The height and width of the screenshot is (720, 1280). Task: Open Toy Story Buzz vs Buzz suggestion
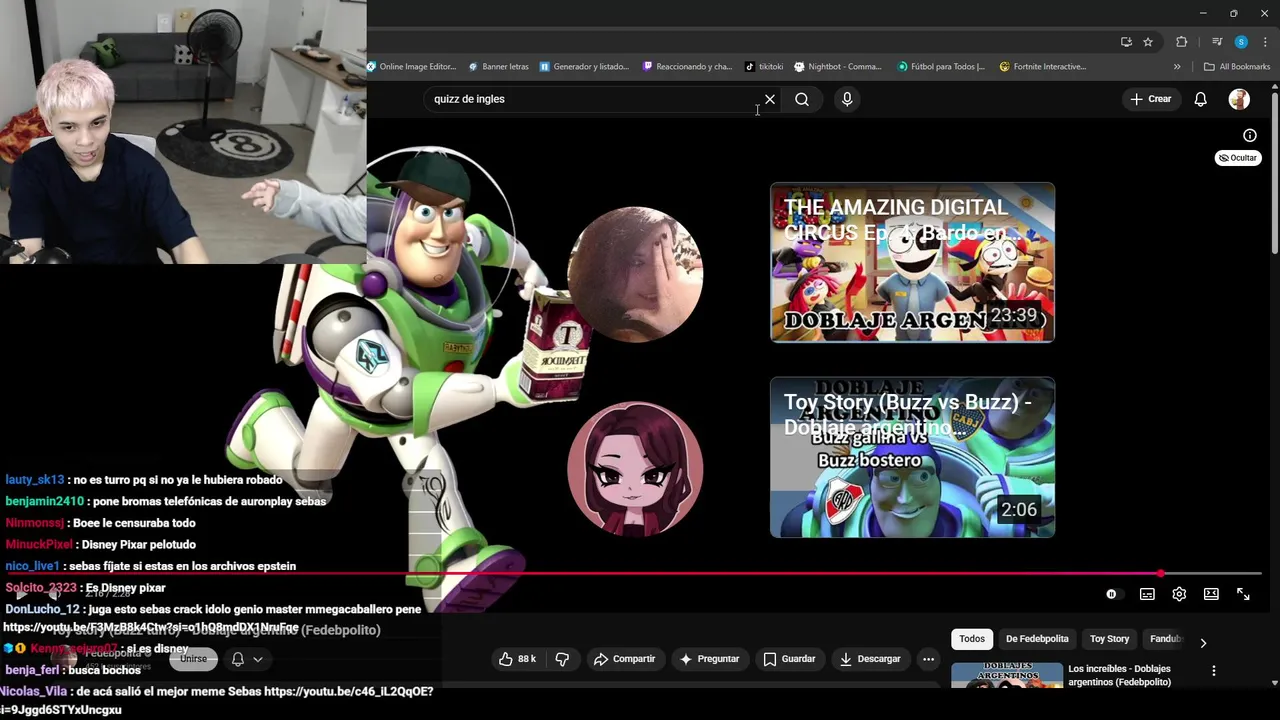click(x=912, y=457)
